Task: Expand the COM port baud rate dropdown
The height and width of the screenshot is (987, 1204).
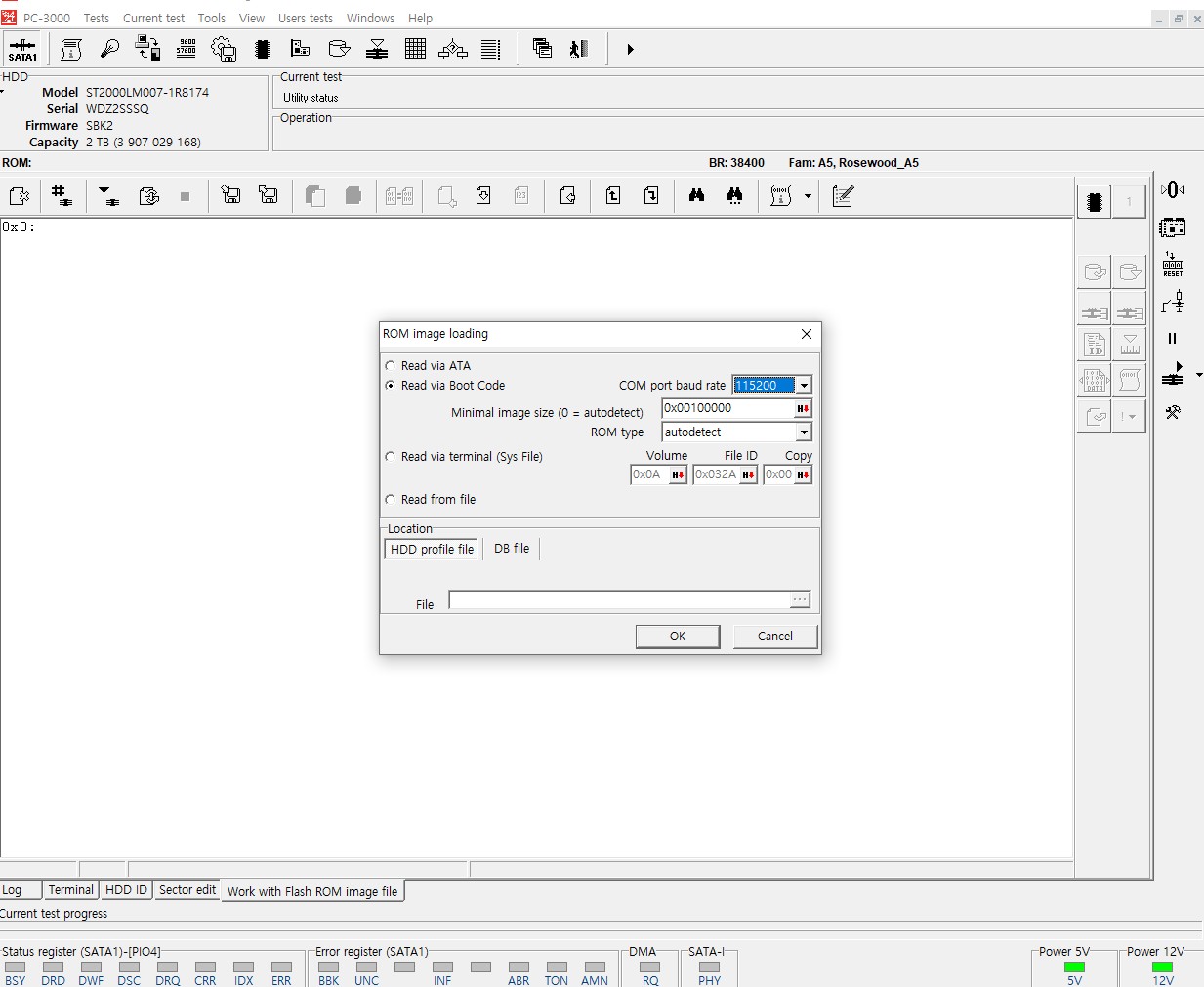Action: [804, 386]
